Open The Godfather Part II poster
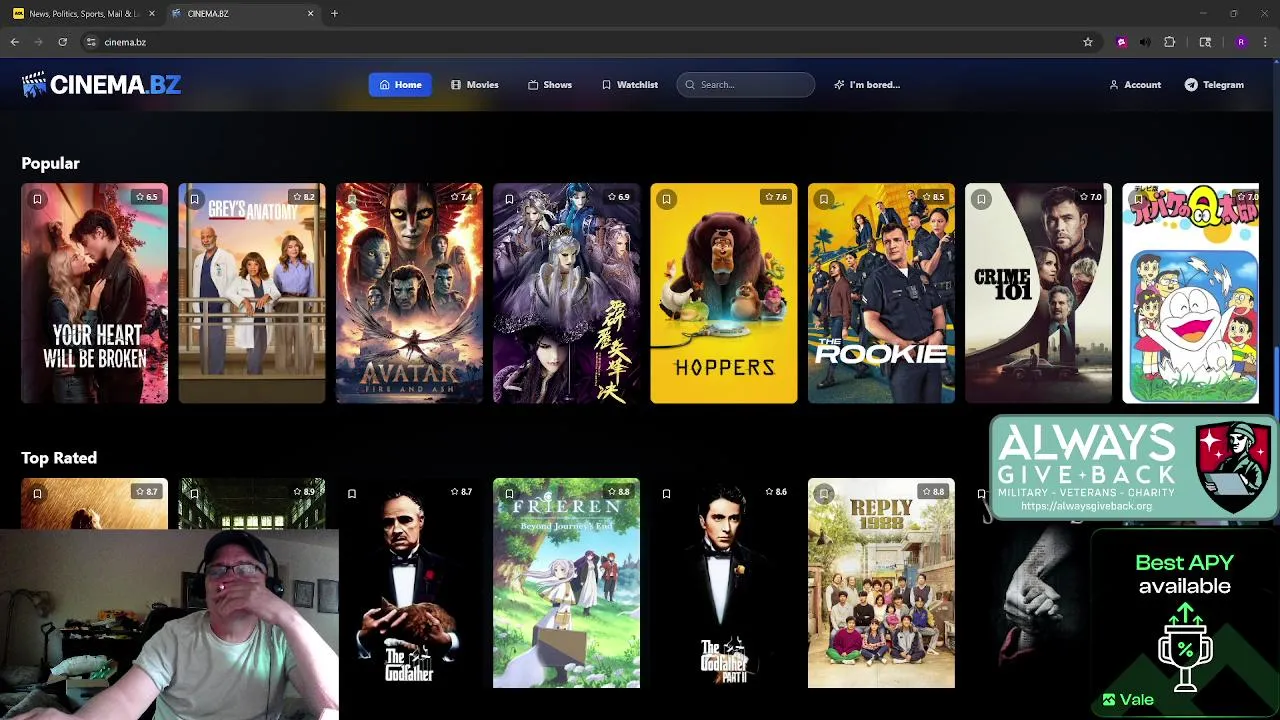Image resolution: width=1280 pixels, height=720 pixels. point(724,583)
